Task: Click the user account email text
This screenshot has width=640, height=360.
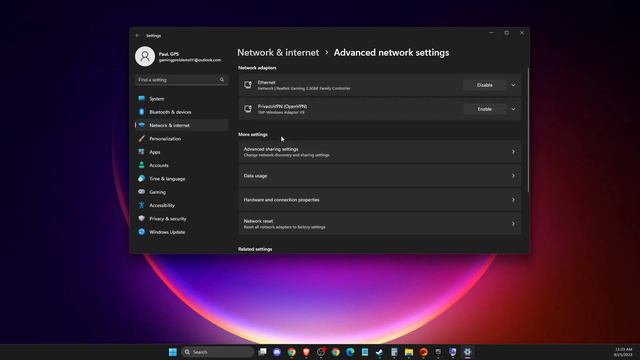Action: pos(190,60)
